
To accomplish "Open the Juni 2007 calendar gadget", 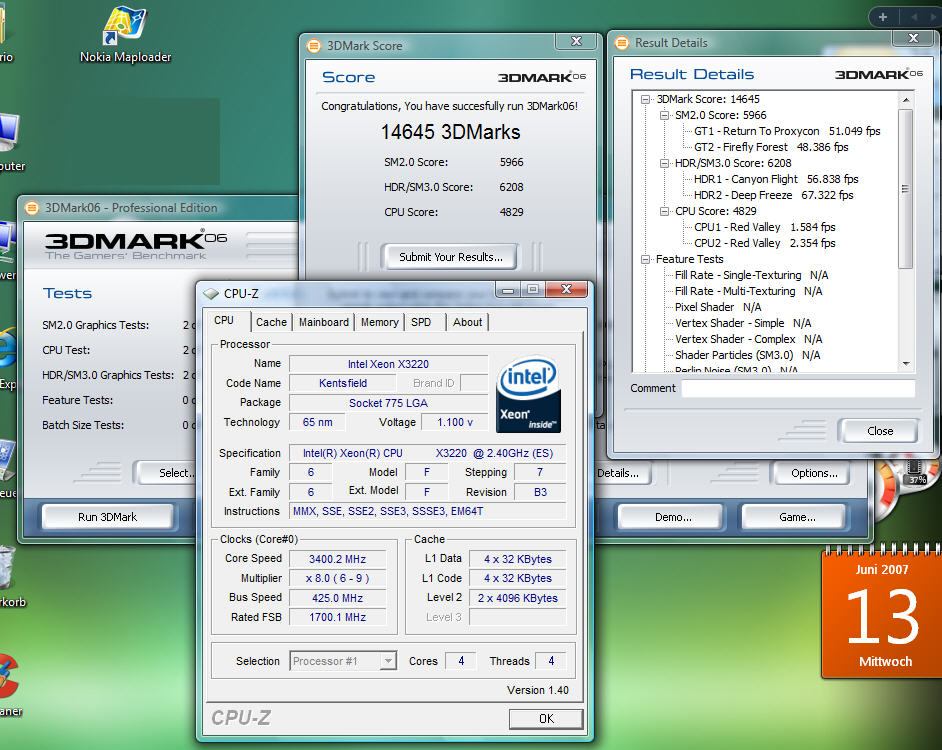I will coord(881,613).
